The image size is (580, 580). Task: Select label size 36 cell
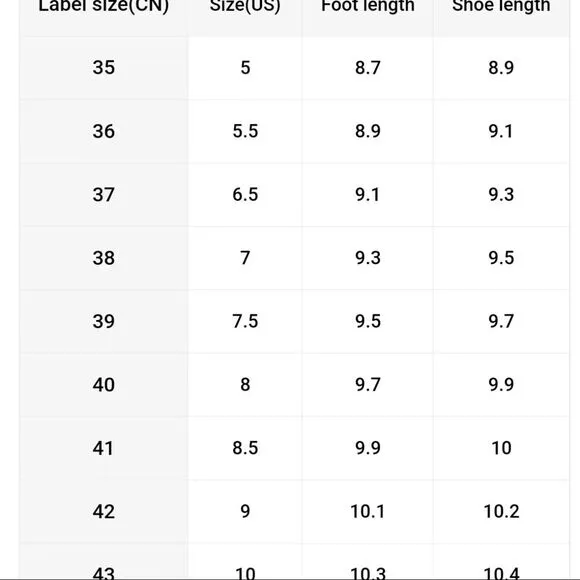click(104, 132)
